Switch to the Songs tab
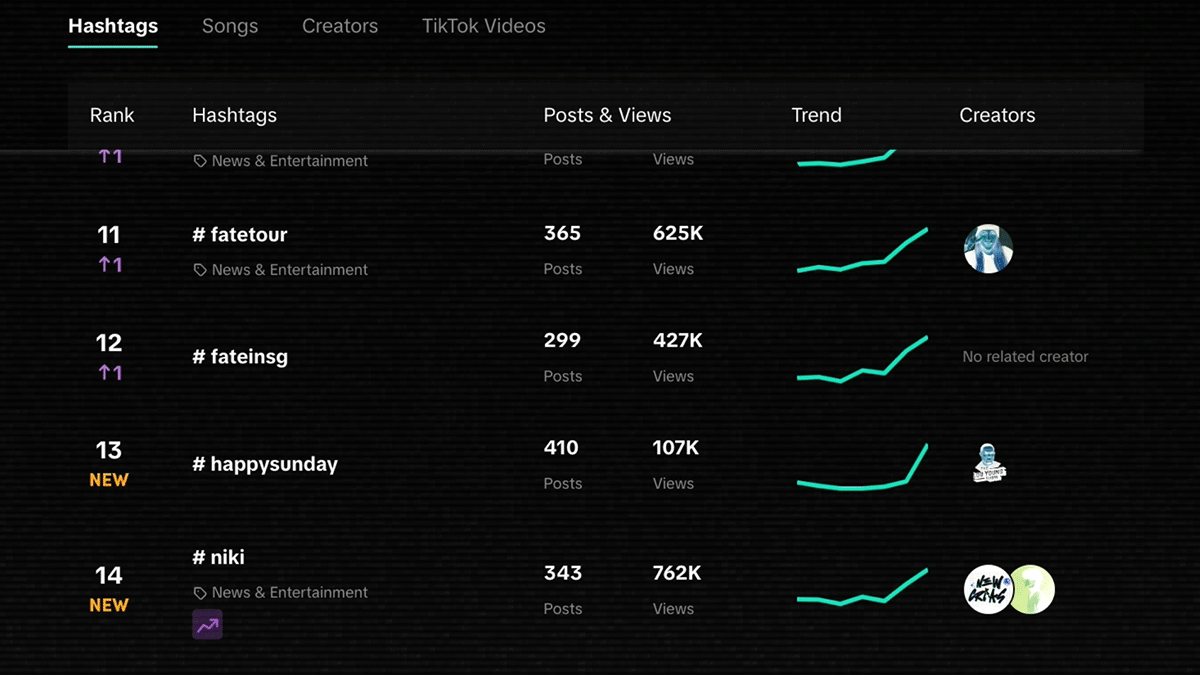Image resolution: width=1200 pixels, height=675 pixels. (x=230, y=26)
